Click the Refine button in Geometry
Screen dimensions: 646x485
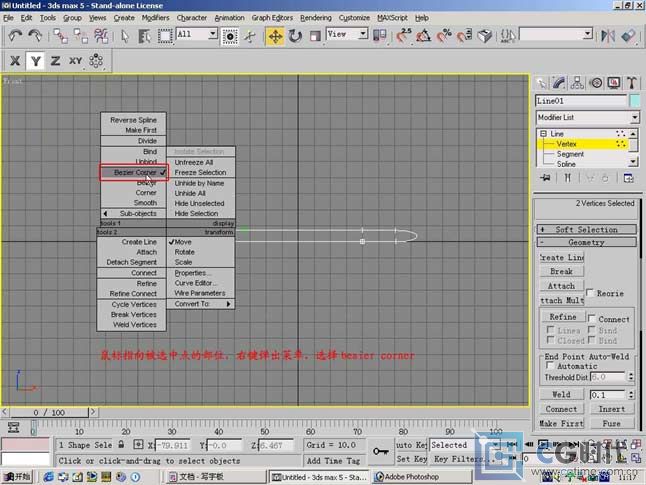click(x=563, y=316)
